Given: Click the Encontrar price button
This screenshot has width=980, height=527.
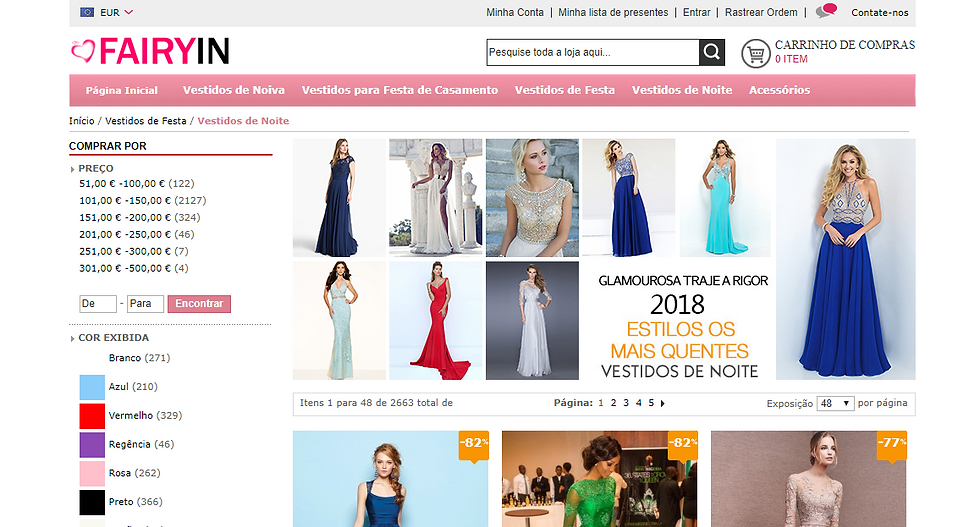Looking at the screenshot, I should (x=199, y=304).
